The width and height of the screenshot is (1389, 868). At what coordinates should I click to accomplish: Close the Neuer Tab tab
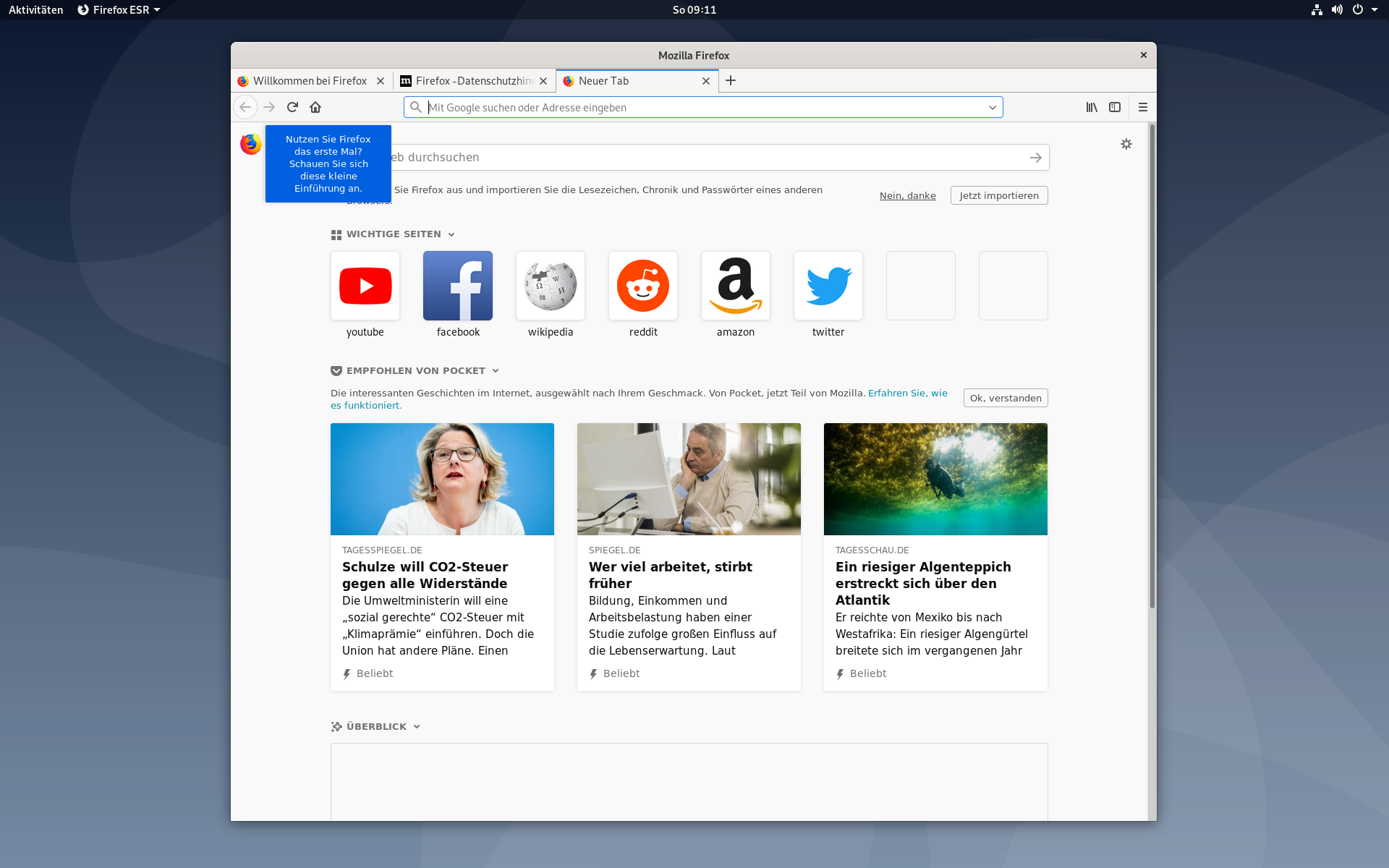point(706,81)
